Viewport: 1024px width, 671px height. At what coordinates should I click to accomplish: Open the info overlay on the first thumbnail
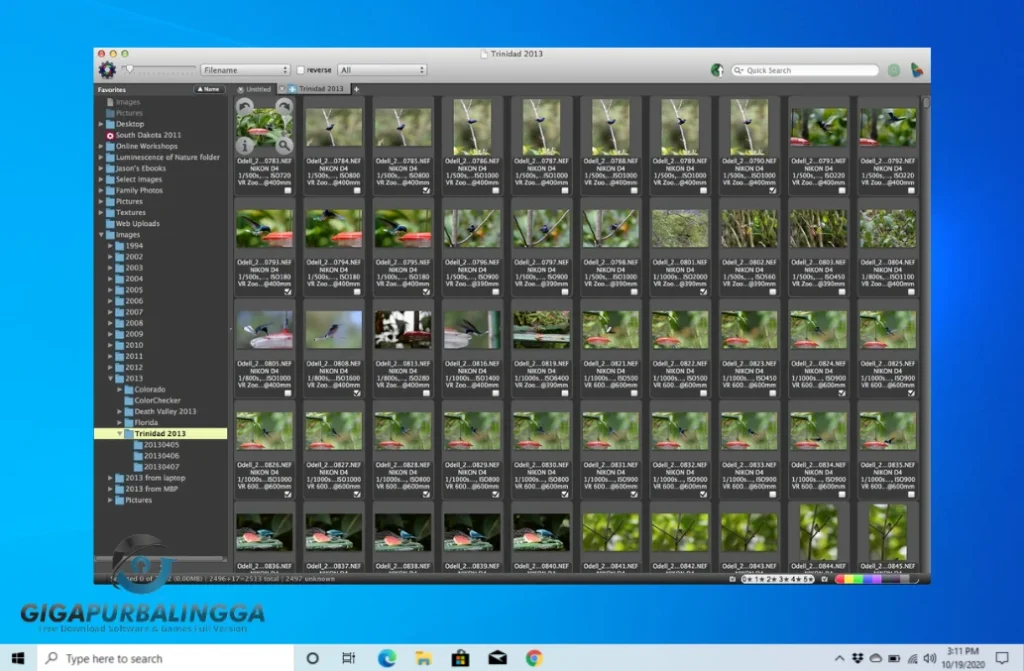(x=245, y=144)
